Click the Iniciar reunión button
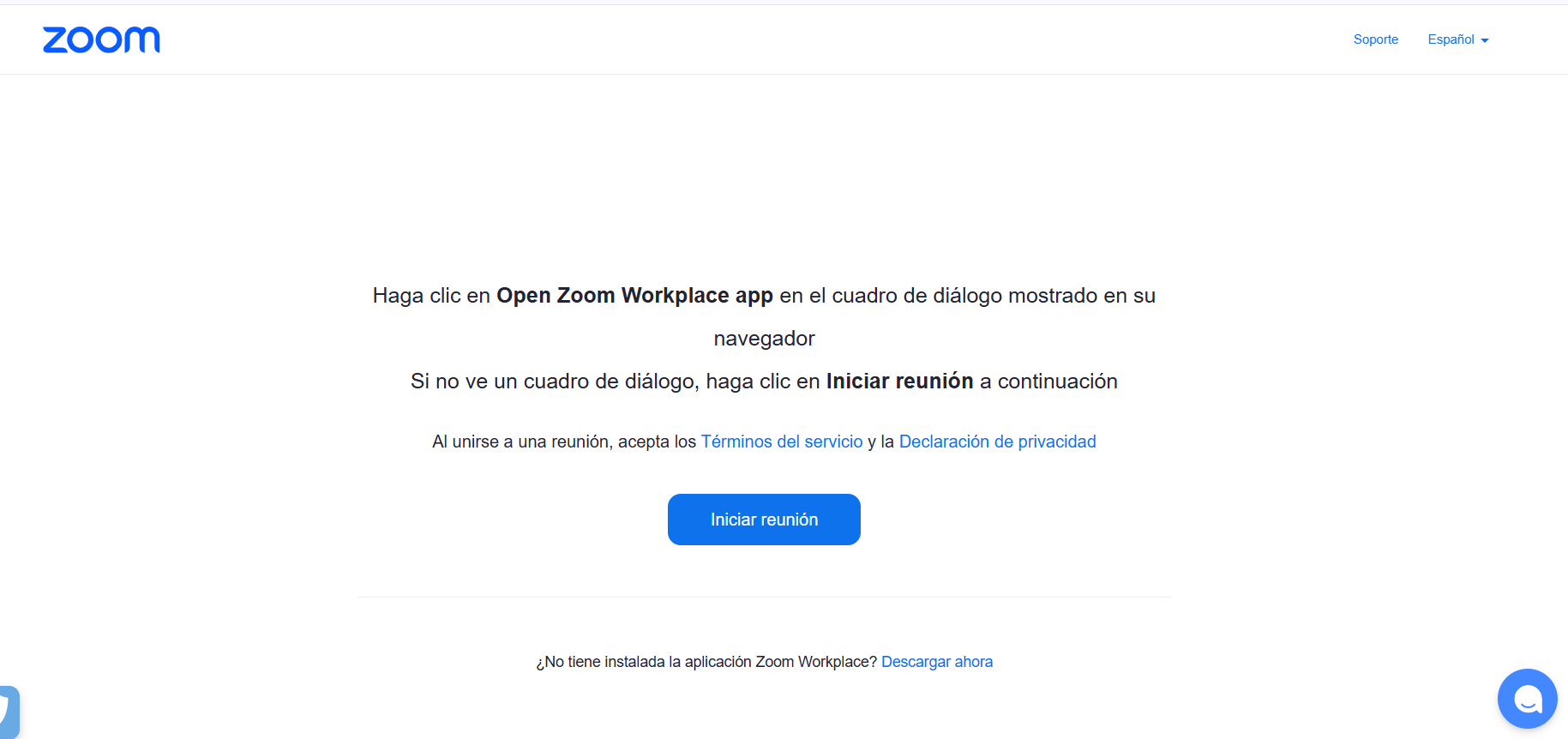1568x739 pixels. coord(764,520)
